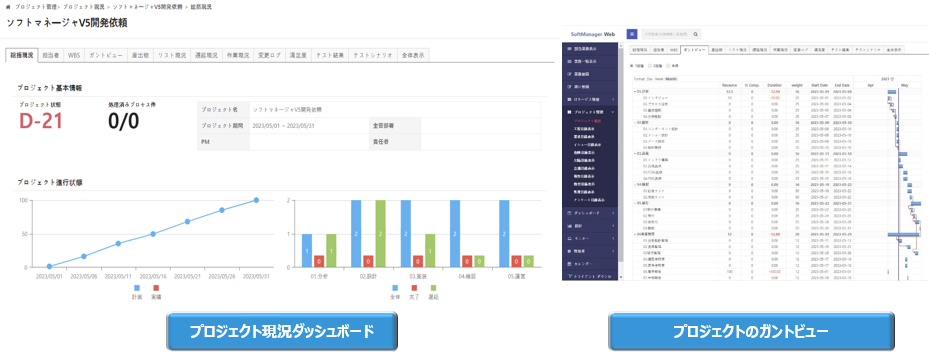Click the magnifier search icon
This screenshot has height=360, width=929.
click(x=696, y=34)
